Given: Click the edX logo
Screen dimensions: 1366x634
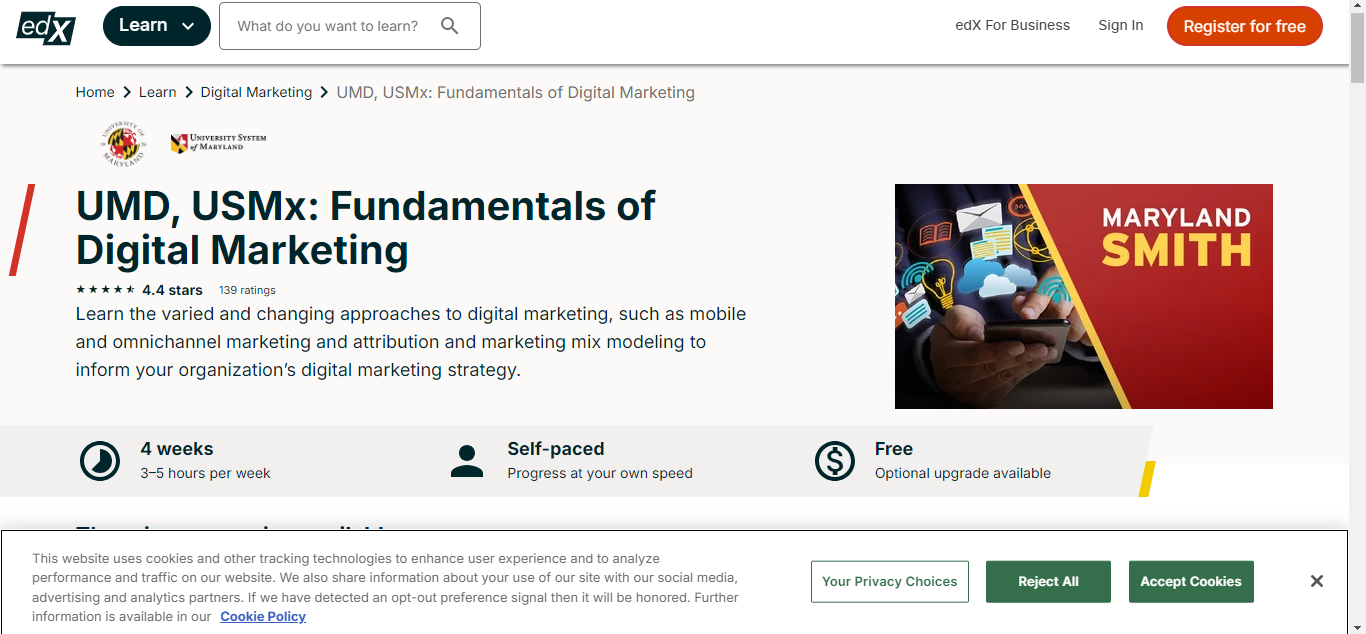Looking at the screenshot, I should click(x=46, y=26).
